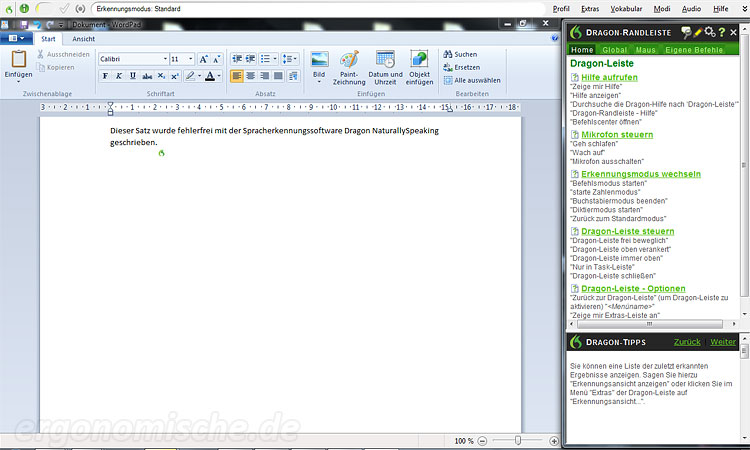Toggle italic formatting (K button)

point(119,76)
